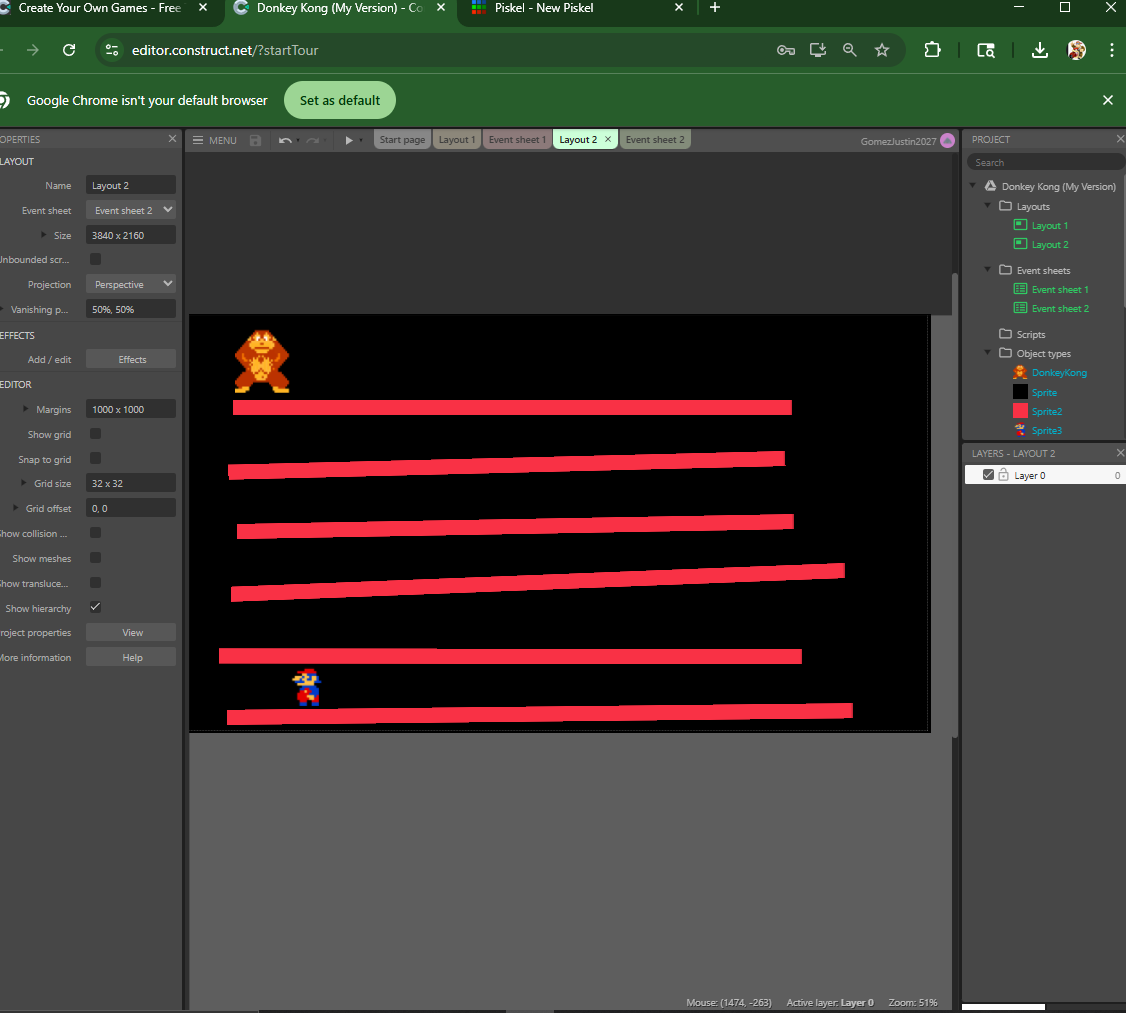Click the zoom magnifier icon in address bar
The height and width of the screenshot is (1013, 1126).
click(850, 50)
